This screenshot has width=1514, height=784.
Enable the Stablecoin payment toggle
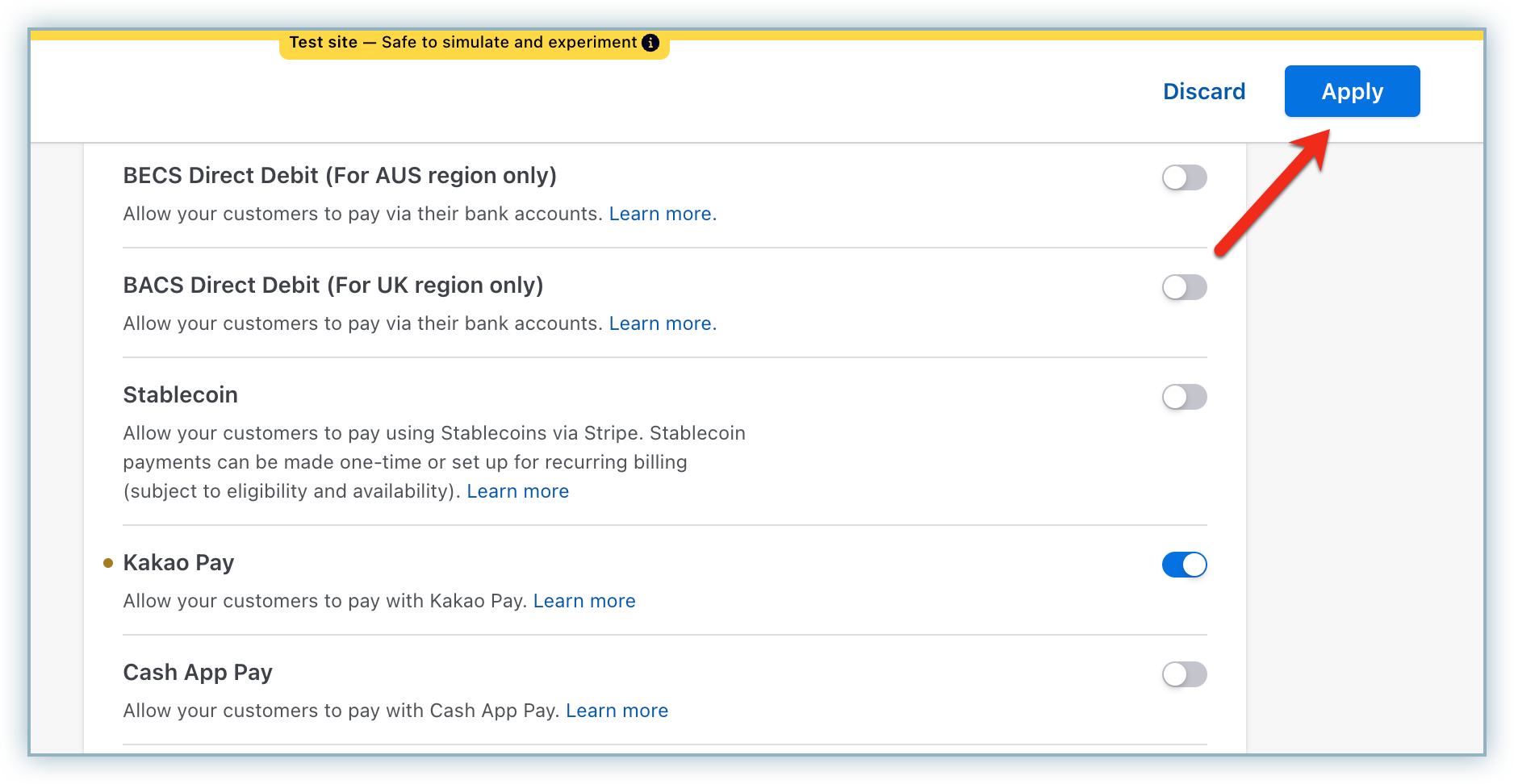(1184, 397)
